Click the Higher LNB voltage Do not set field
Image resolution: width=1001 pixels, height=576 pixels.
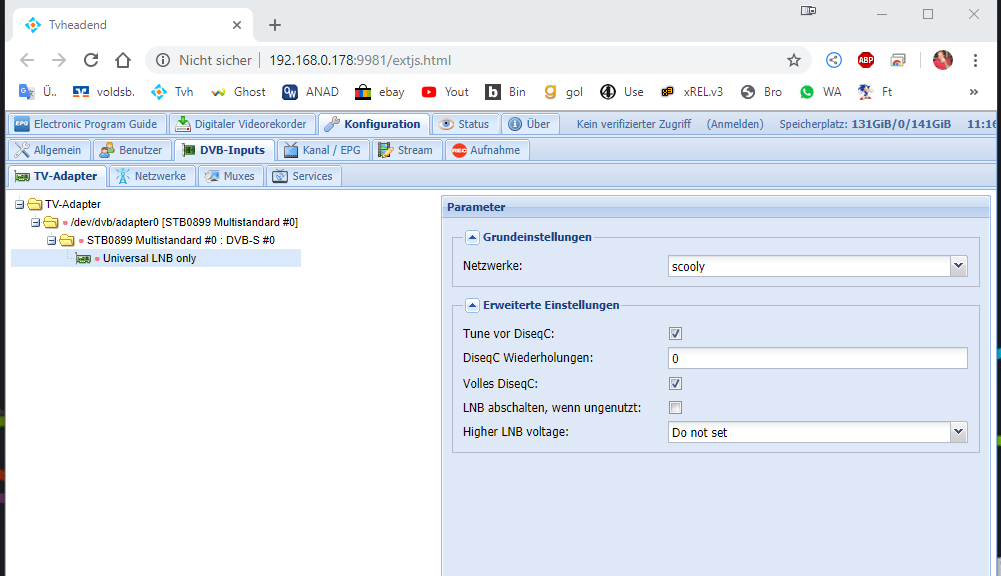pyautogui.click(x=809, y=432)
